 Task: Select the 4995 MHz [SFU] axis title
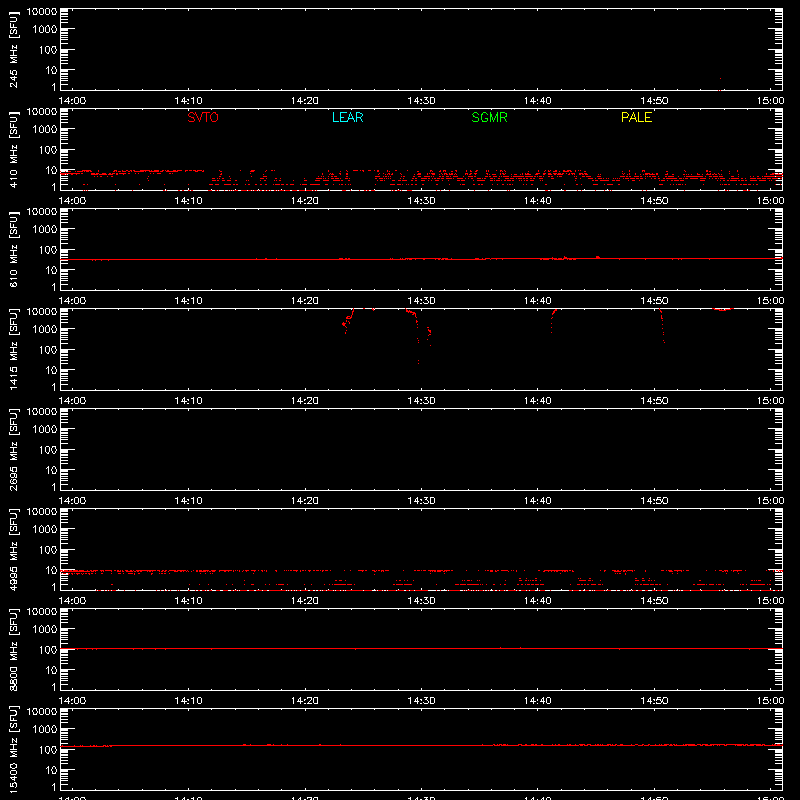(13, 549)
